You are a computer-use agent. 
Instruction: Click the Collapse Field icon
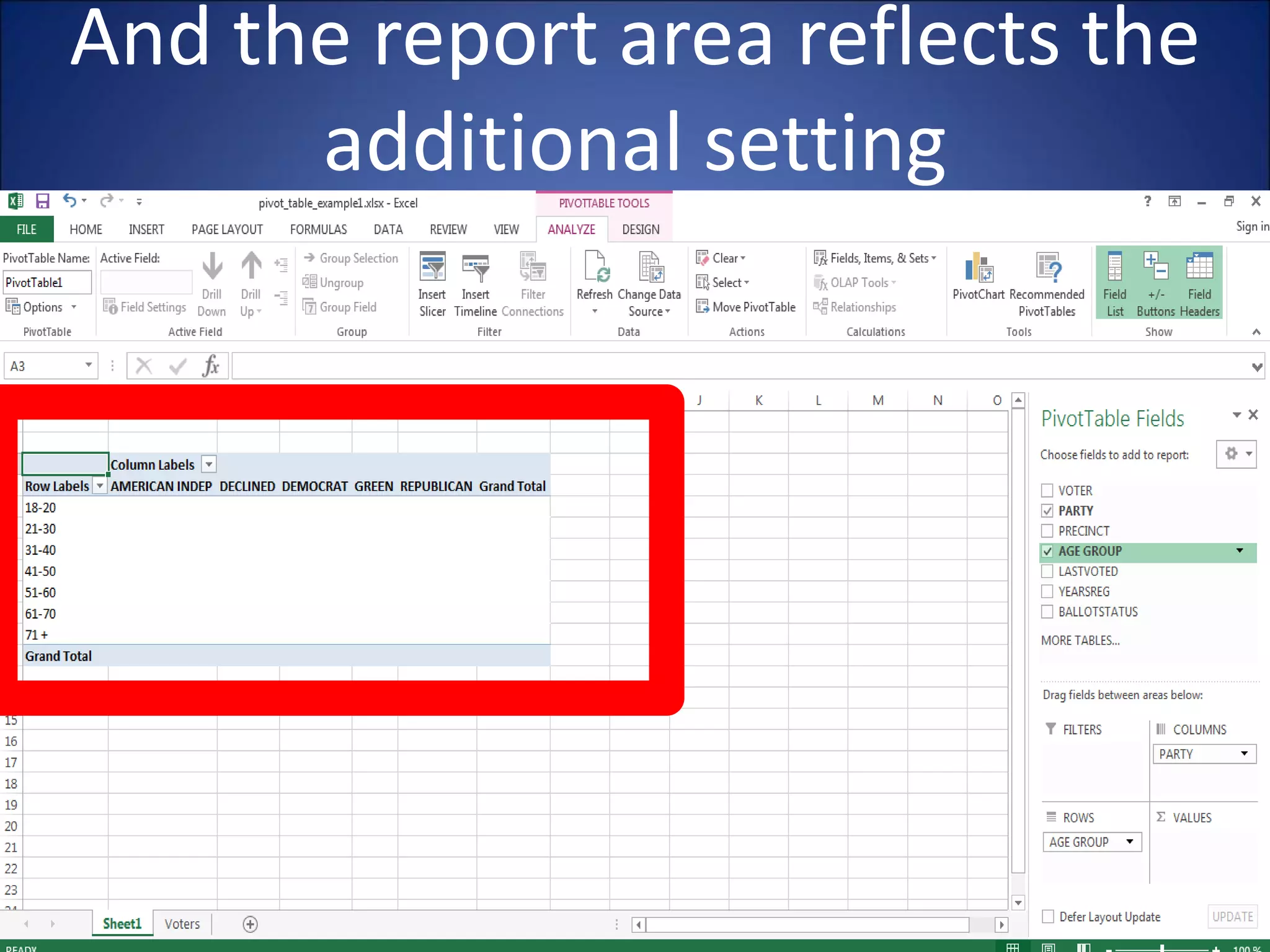281,298
